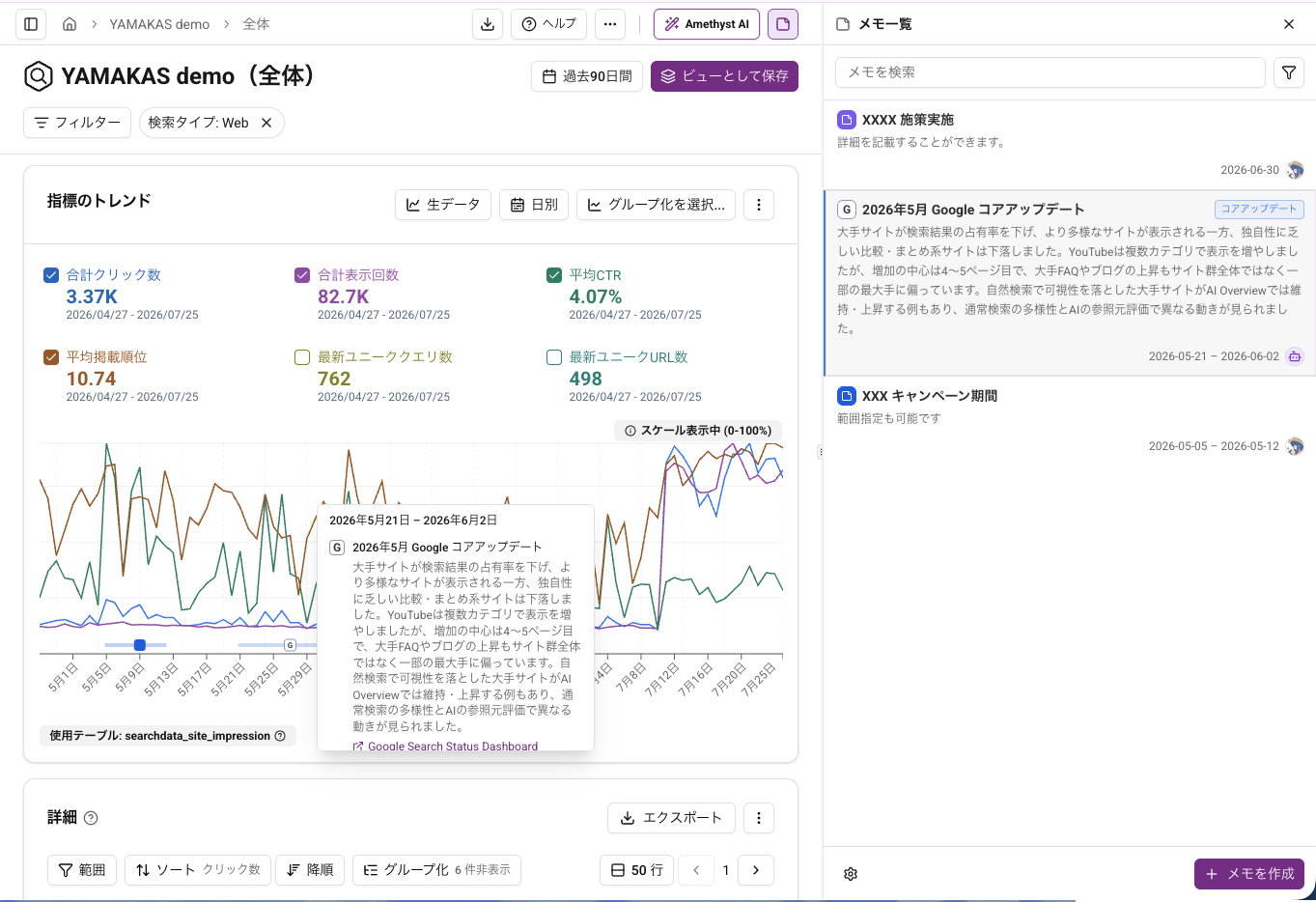1316x902 pixels.
Task: Go to the home icon in breadcrumb
Action: [x=70, y=24]
